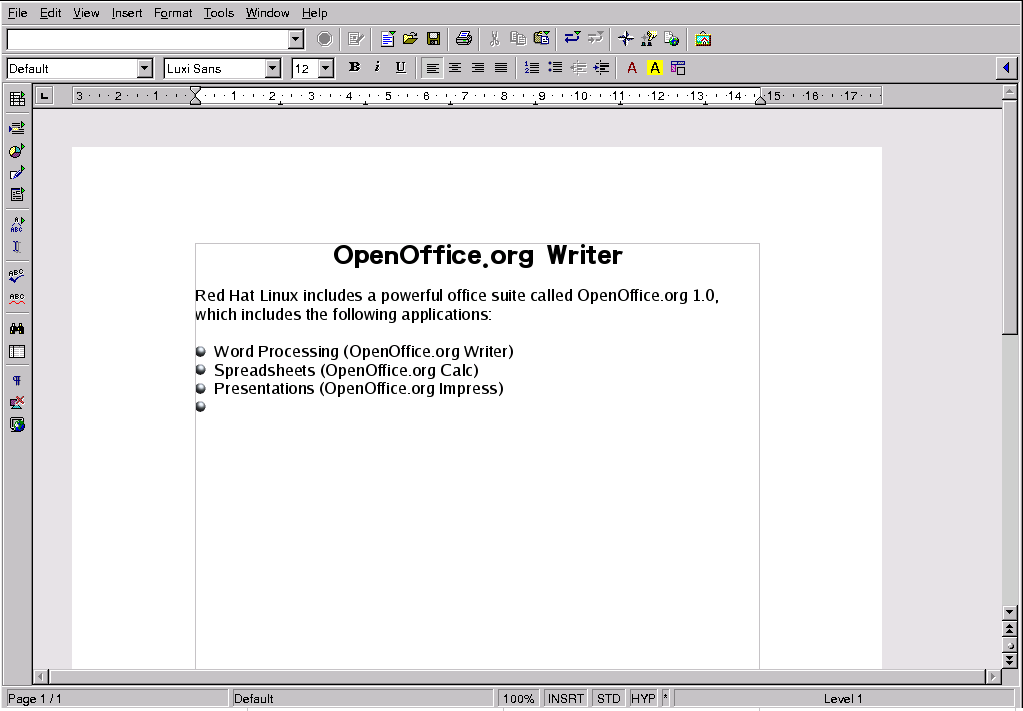
Task: Click the INSRT mode status field
Action: point(565,698)
